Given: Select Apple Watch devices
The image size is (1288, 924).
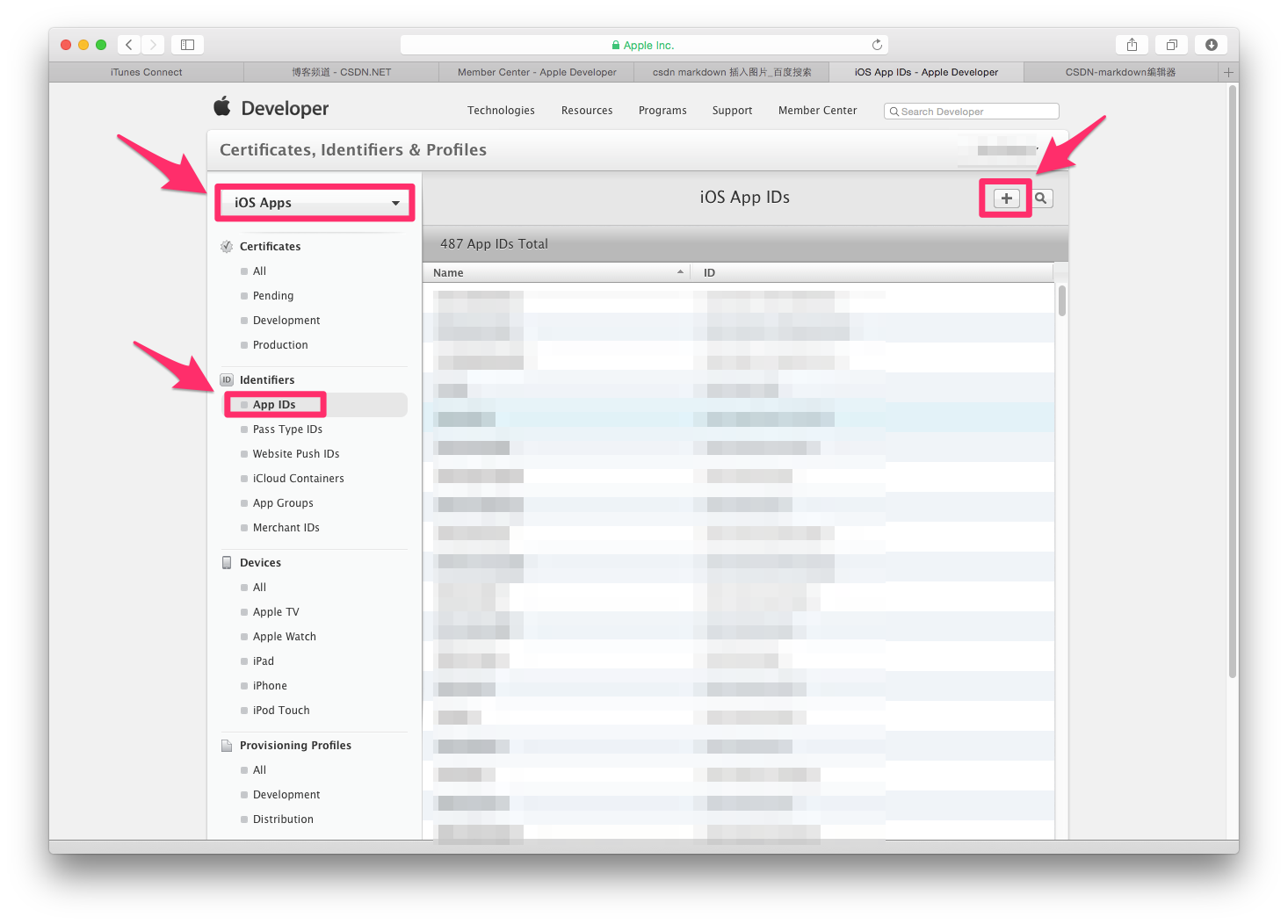Looking at the screenshot, I should tap(284, 637).
